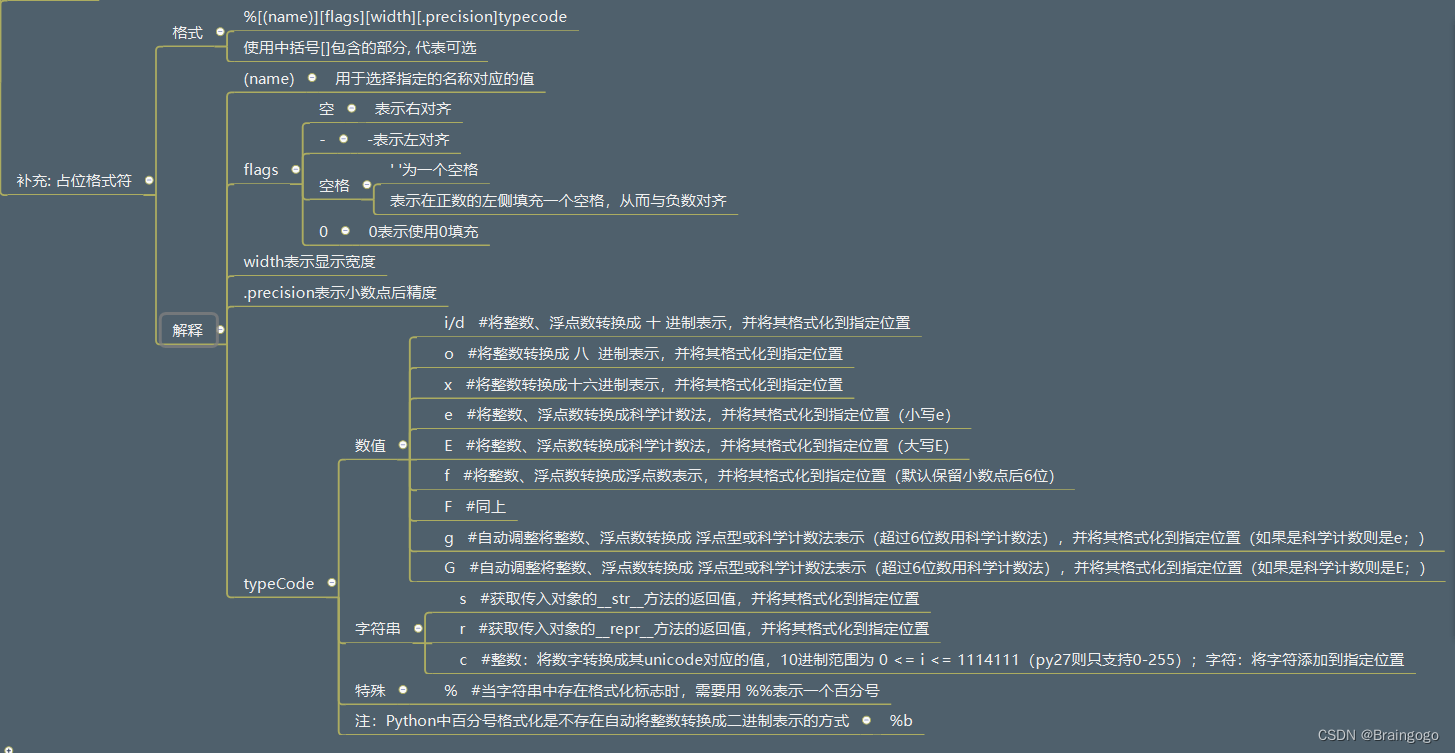Select the %b node
This screenshot has height=753, width=1455.
(901, 720)
